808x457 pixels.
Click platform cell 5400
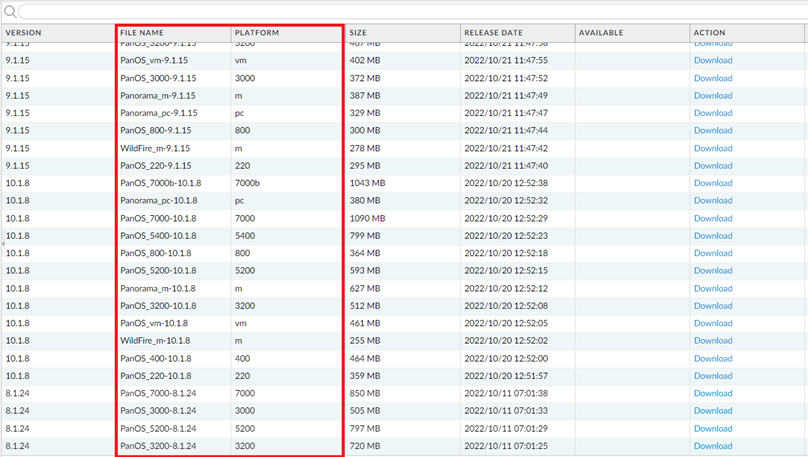pyautogui.click(x=245, y=235)
